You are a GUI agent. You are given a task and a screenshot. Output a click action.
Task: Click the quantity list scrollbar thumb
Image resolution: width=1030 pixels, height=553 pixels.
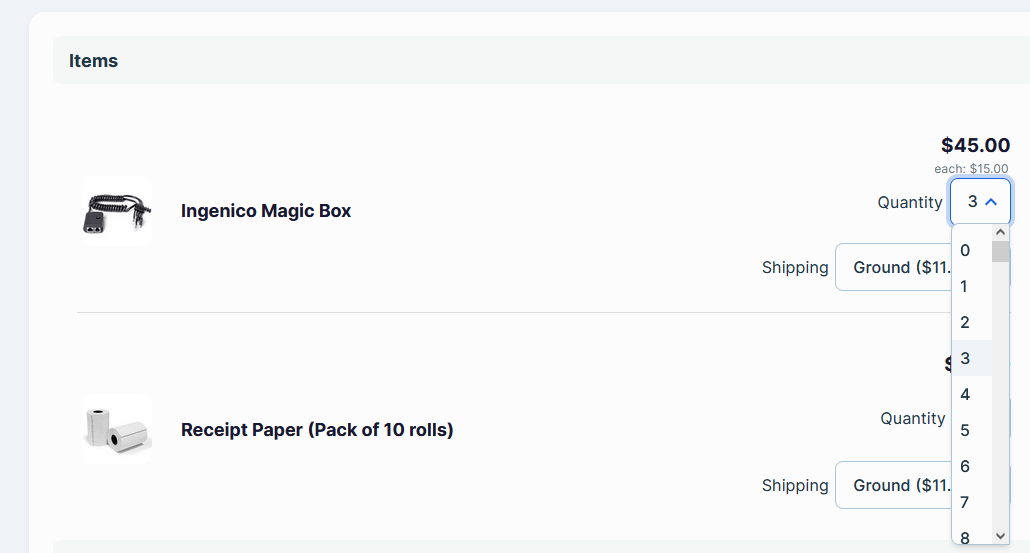pyautogui.click(x=1000, y=251)
